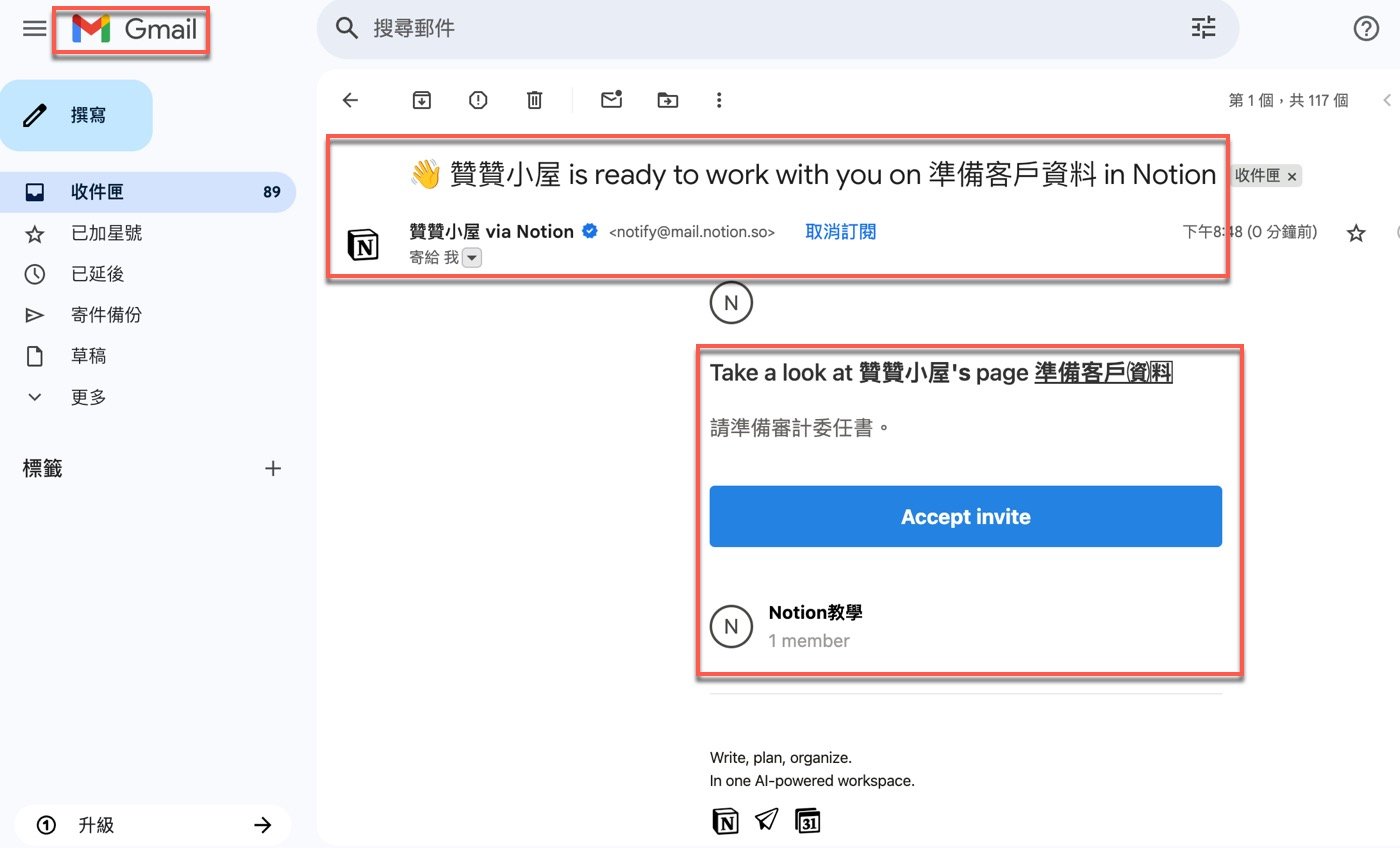Click 請準備審計委任書 message text
This screenshot has width=1400, height=848.
[800, 428]
